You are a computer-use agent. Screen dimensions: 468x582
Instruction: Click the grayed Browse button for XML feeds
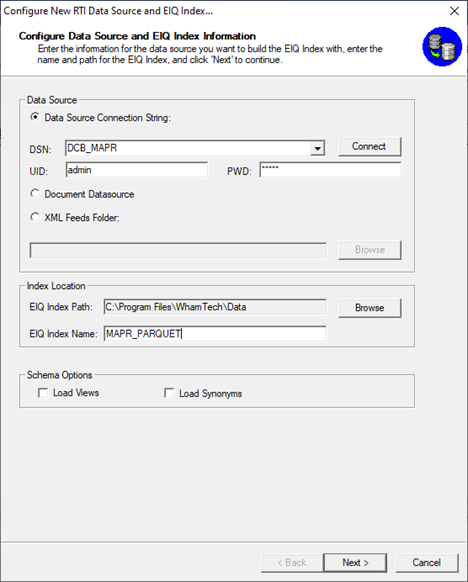point(370,250)
